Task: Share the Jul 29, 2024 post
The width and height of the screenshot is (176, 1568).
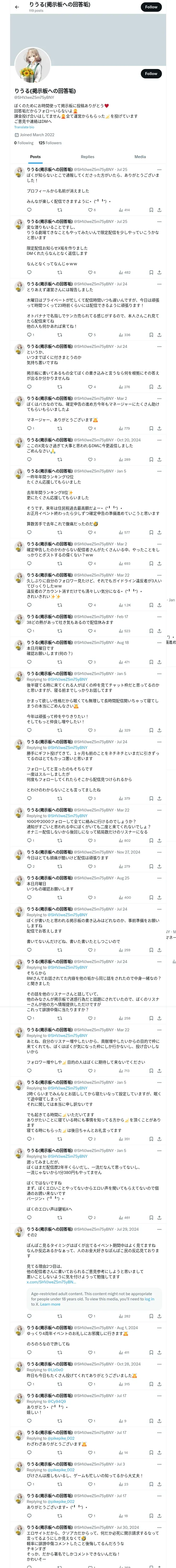Action: click(x=159, y=1316)
